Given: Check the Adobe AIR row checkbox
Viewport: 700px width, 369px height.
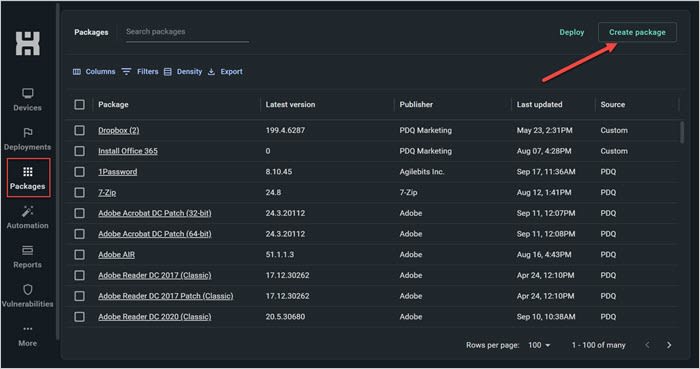Looking at the screenshot, I should pos(79,255).
